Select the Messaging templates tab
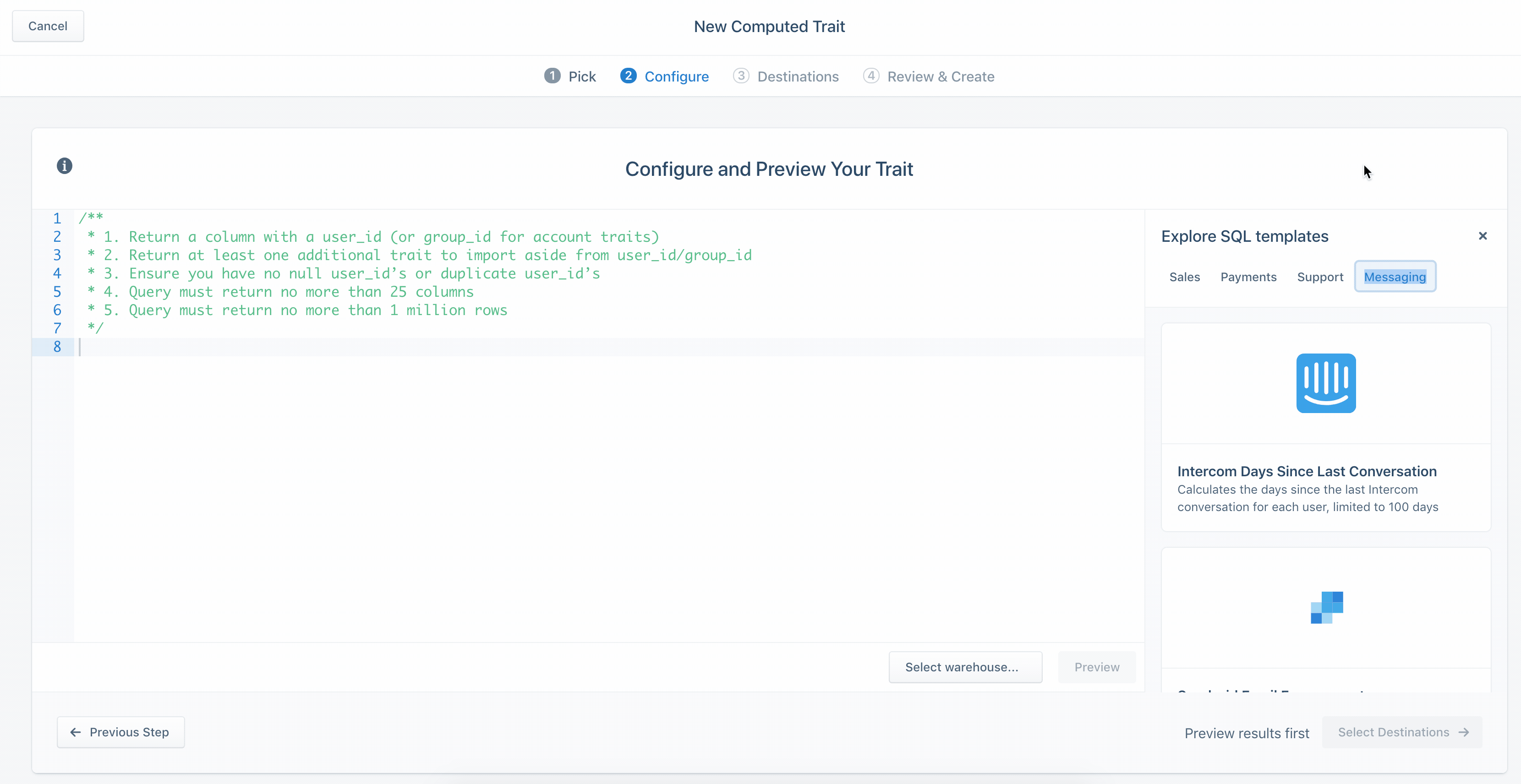 [x=1395, y=277]
